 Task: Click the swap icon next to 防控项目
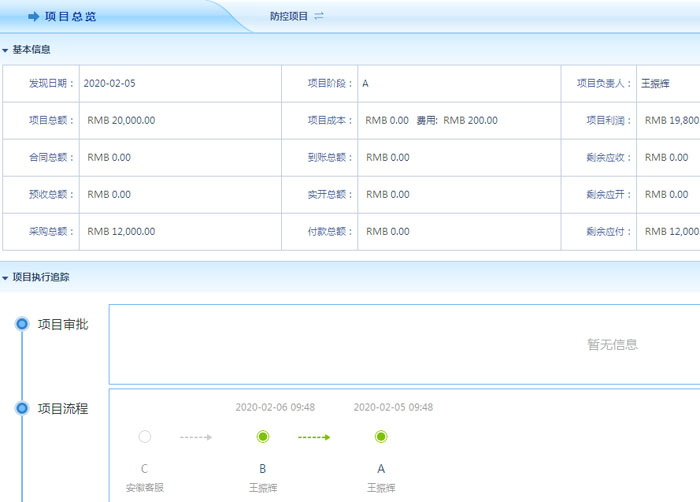pyautogui.click(x=319, y=17)
